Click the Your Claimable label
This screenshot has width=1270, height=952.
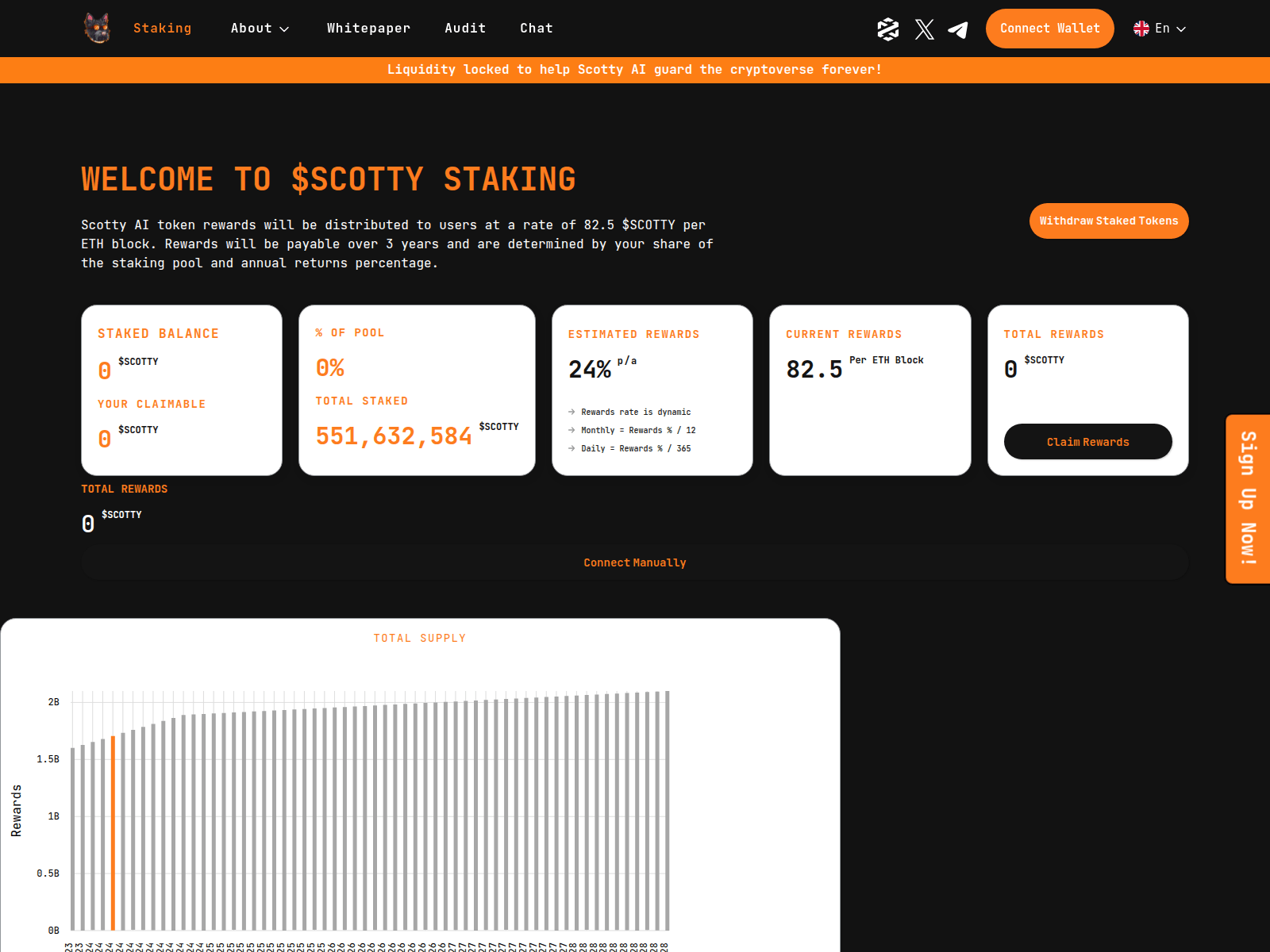[152, 405]
